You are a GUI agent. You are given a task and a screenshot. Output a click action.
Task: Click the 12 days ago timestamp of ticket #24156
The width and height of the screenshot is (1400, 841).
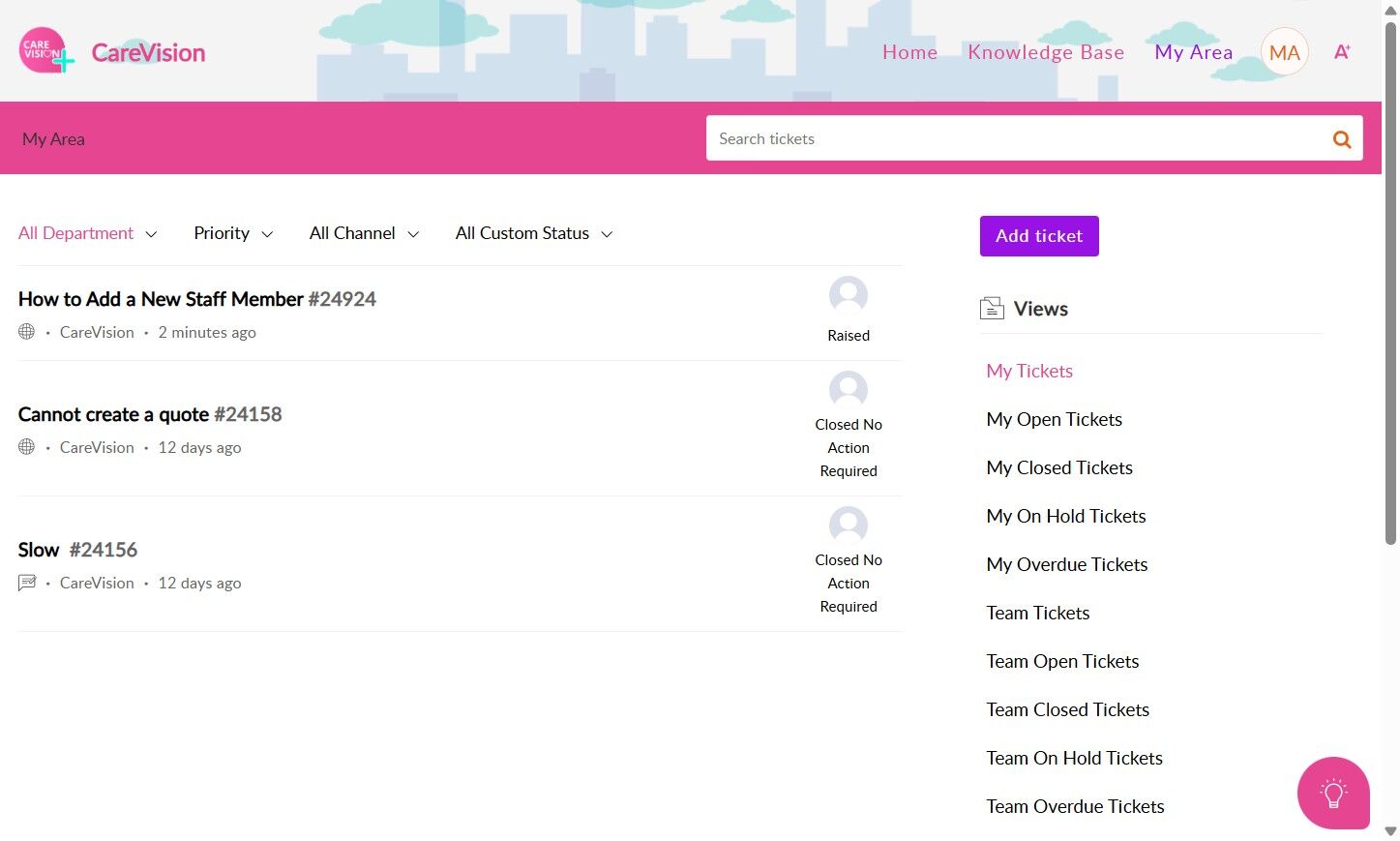pyautogui.click(x=199, y=583)
